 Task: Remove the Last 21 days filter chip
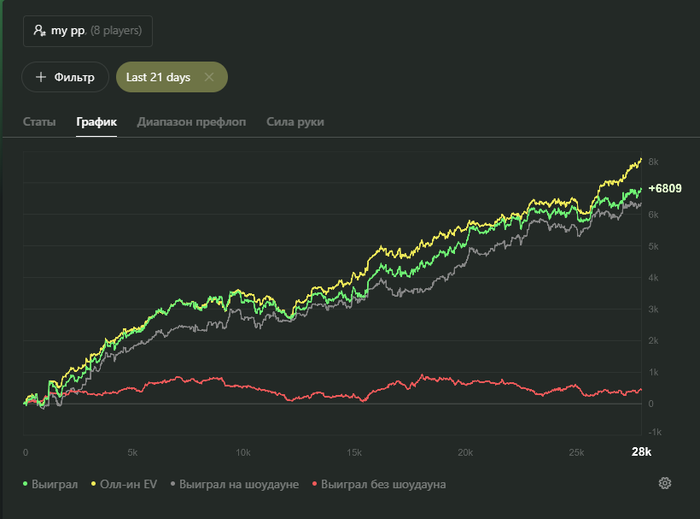(209, 77)
